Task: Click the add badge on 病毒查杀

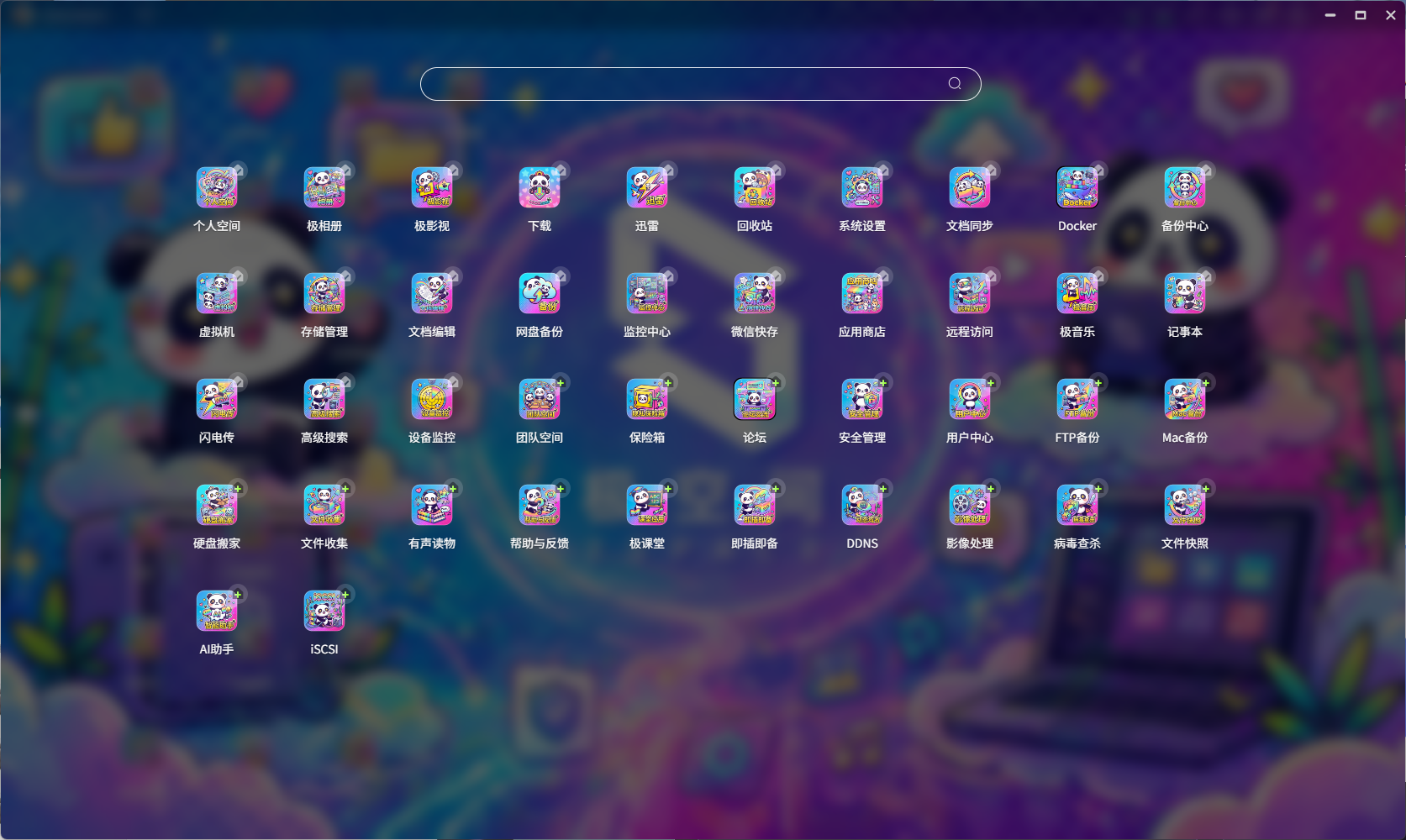Action: (x=1098, y=489)
